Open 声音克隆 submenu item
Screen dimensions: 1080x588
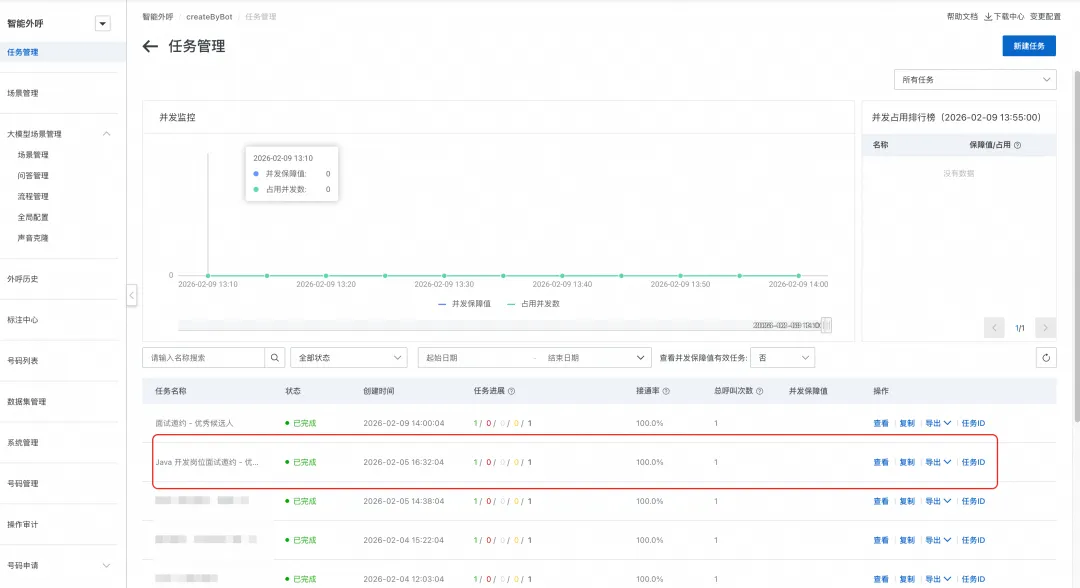[33, 238]
